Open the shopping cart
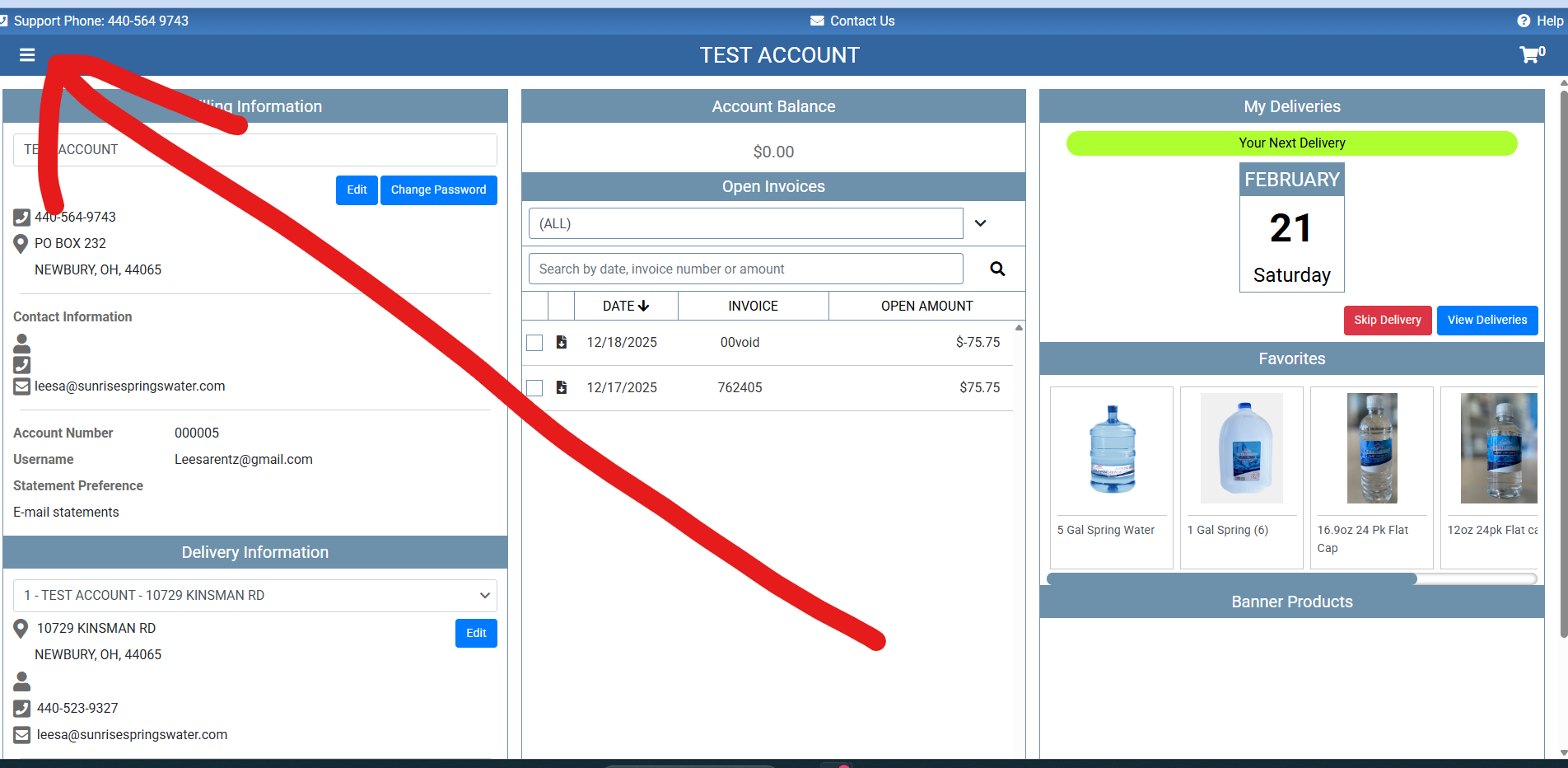Screen dimensions: 1568x768 pos(1529,55)
